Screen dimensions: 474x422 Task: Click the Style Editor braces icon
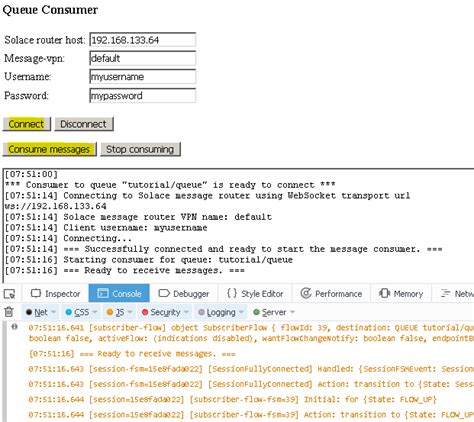(x=232, y=293)
